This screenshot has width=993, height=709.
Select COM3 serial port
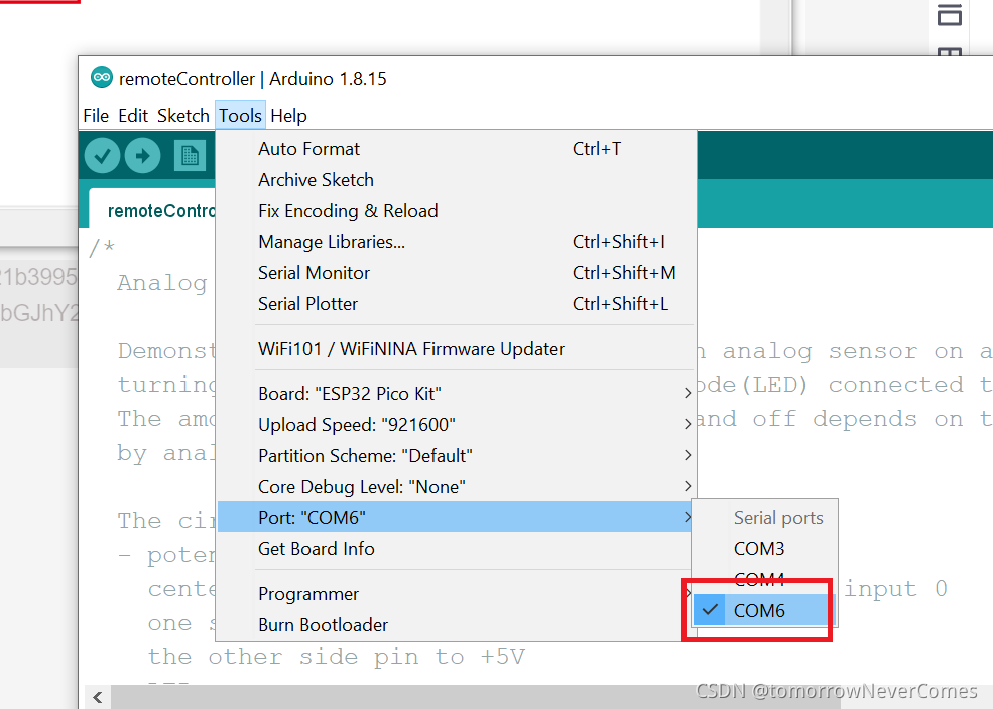pos(765,549)
